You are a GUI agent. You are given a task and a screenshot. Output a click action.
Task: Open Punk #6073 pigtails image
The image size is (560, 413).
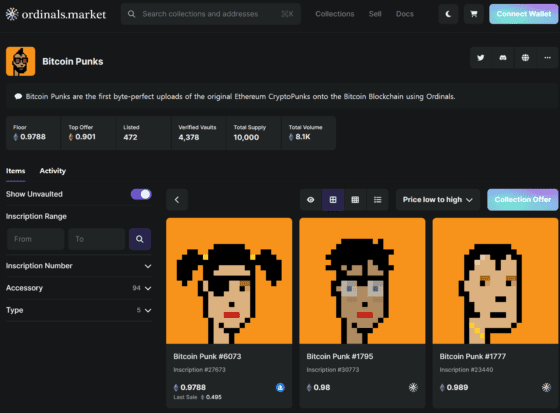pos(229,281)
